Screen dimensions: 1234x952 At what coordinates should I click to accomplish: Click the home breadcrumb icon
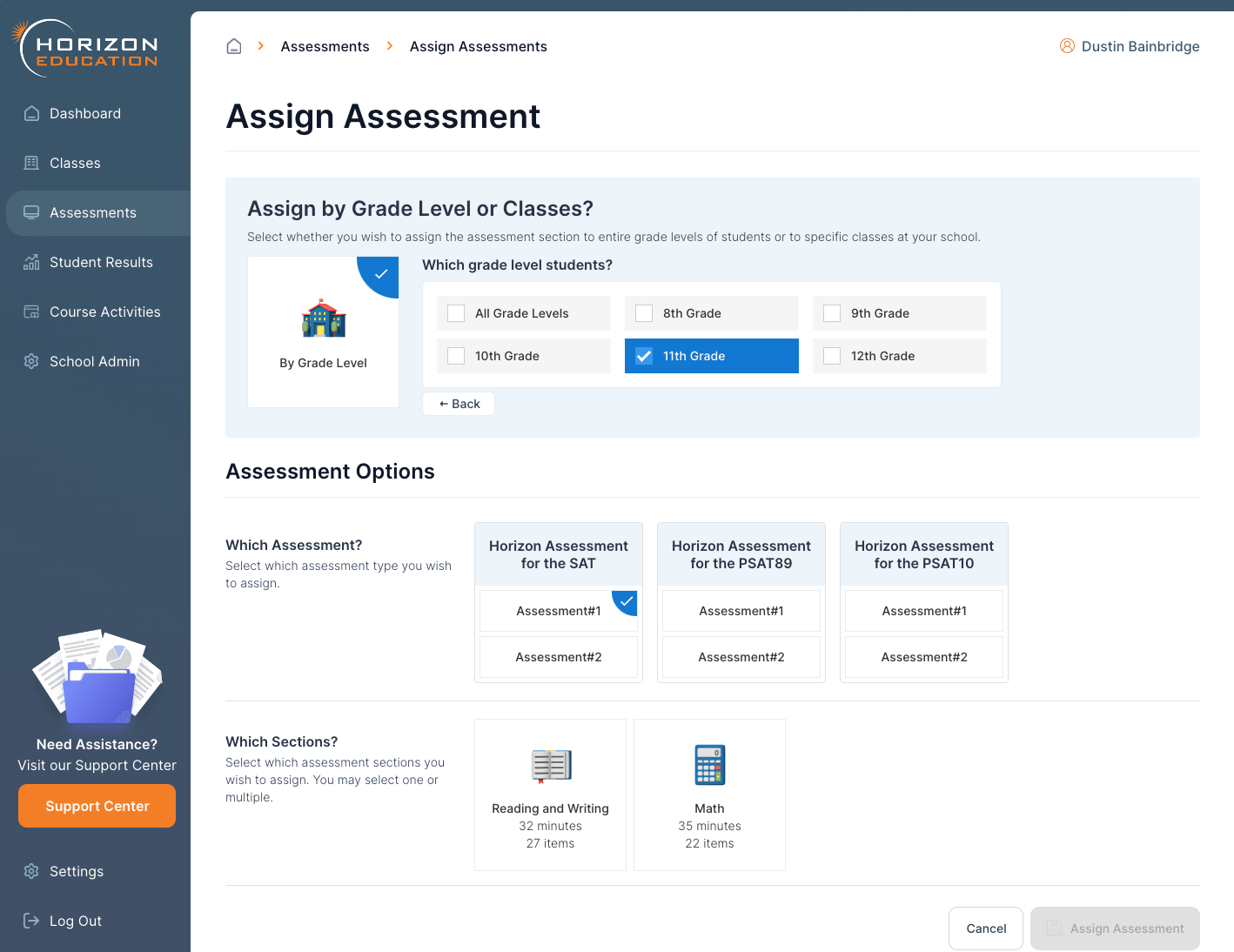pos(233,45)
